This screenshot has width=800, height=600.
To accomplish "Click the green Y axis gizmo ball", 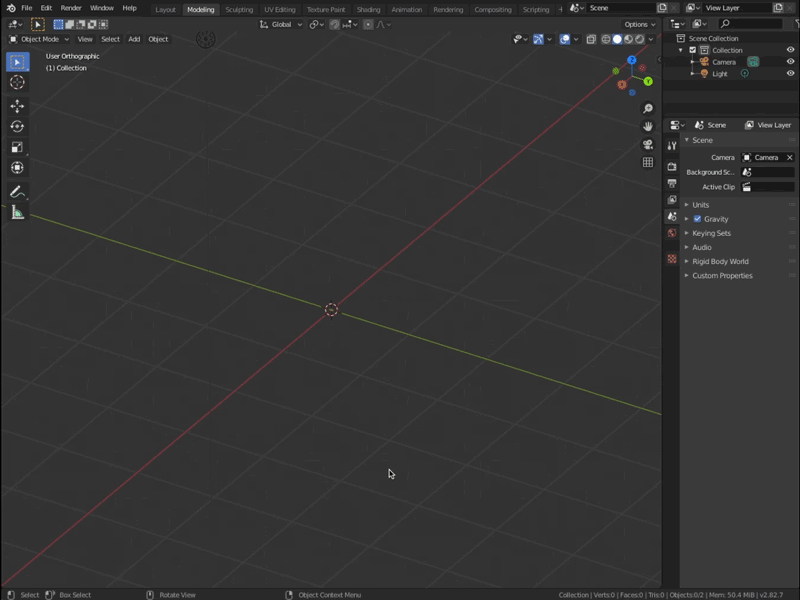I will (648, 81).
